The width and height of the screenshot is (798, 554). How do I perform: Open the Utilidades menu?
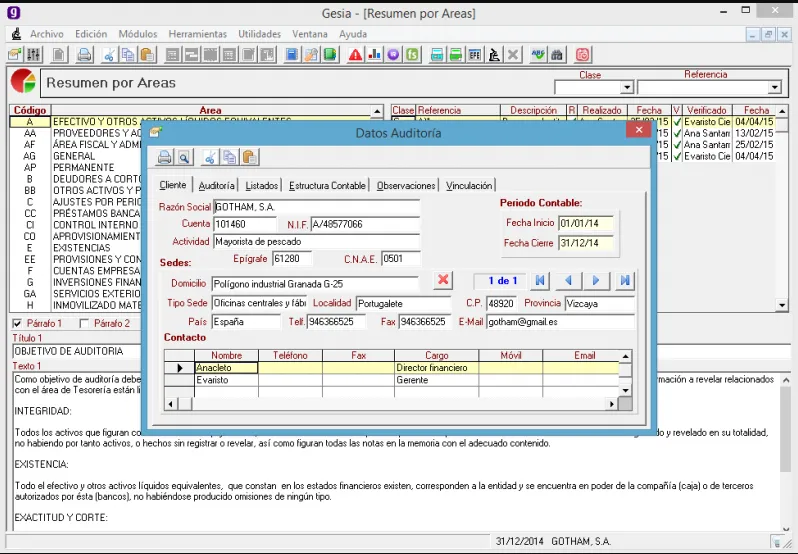[260, 34]
